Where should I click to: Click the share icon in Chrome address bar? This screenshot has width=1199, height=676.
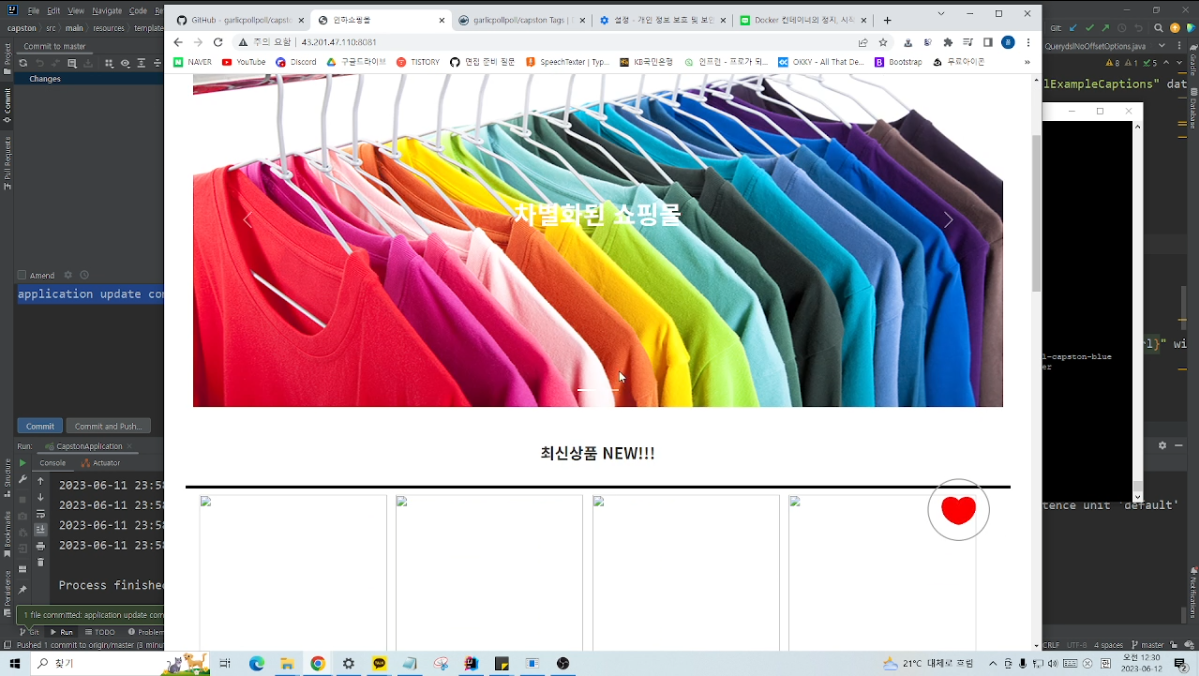[863, 42]
